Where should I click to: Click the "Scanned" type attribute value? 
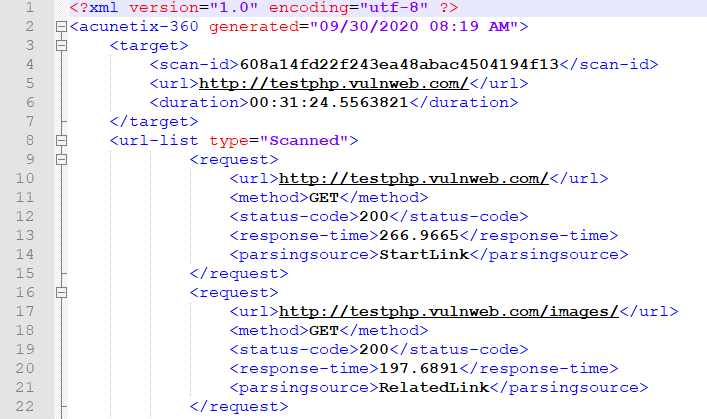(304, 141)
